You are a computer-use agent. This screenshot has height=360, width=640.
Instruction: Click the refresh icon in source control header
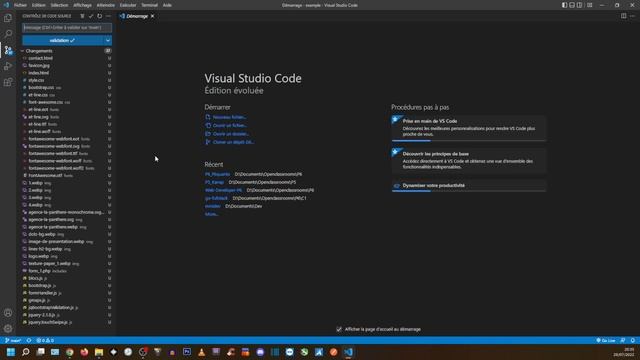[100, 16]
